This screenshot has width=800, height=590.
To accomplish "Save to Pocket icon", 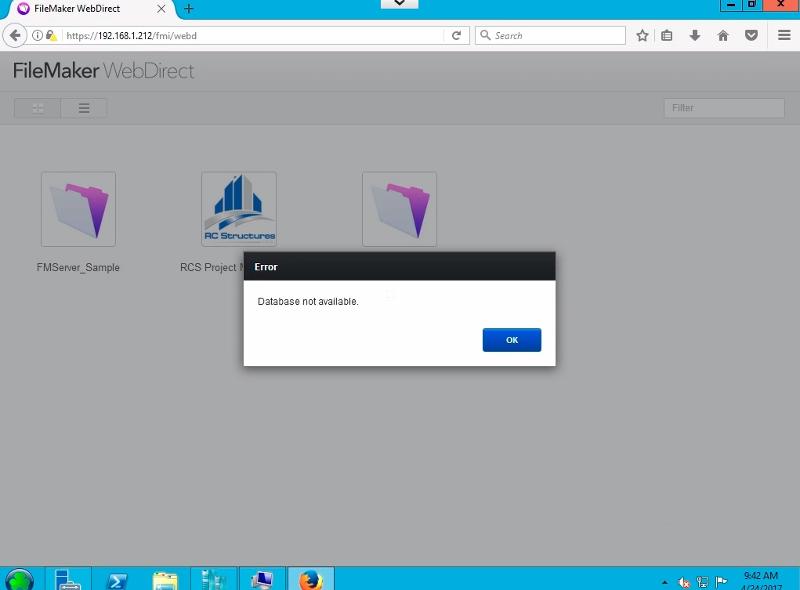I will pyautogui.click(x=751, y=36).
